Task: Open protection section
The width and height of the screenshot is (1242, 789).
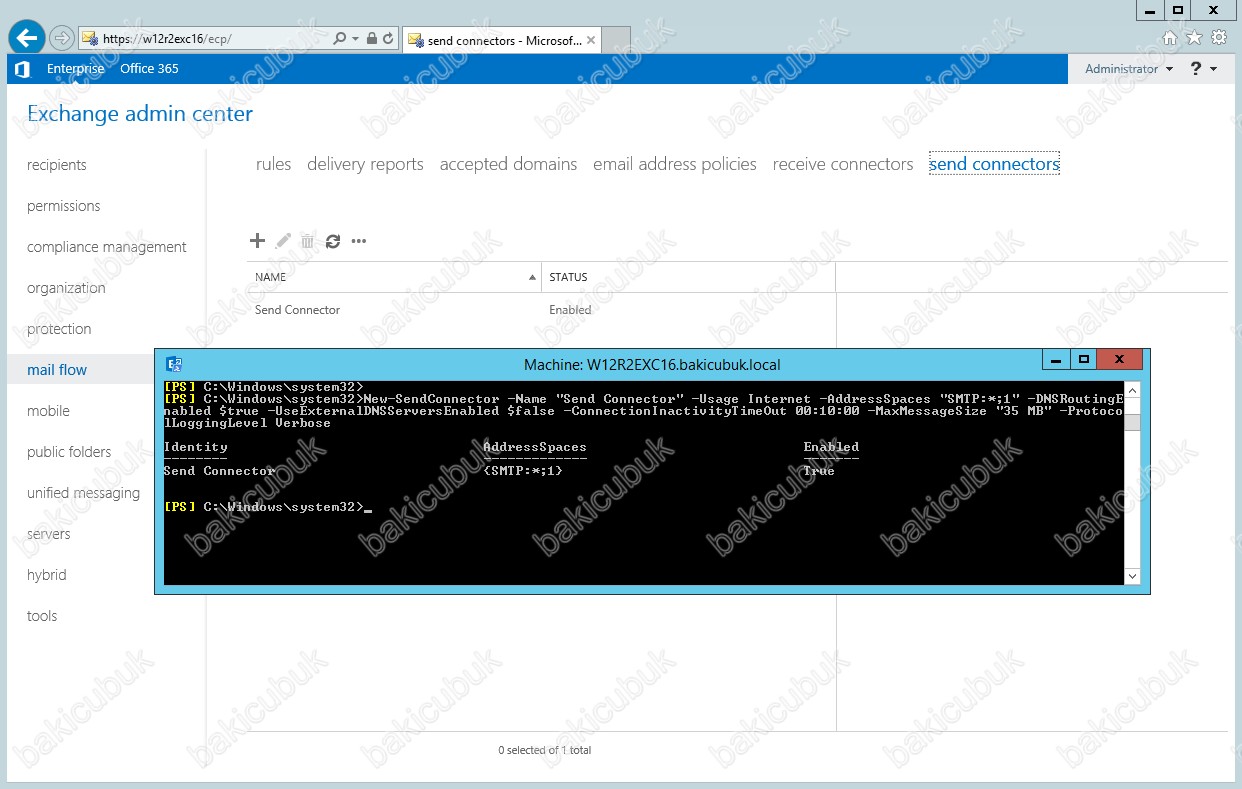Action: (59, 329)
